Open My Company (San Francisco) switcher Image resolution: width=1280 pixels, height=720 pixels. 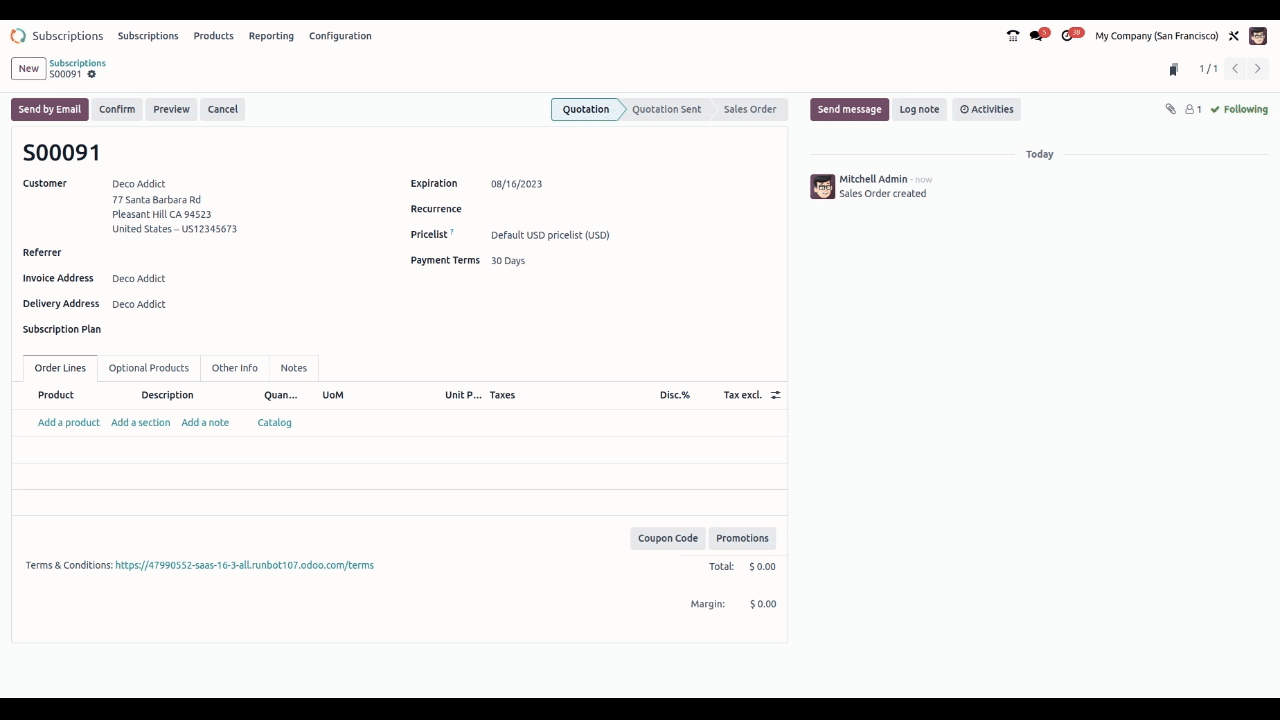(x=1156, y=36)
